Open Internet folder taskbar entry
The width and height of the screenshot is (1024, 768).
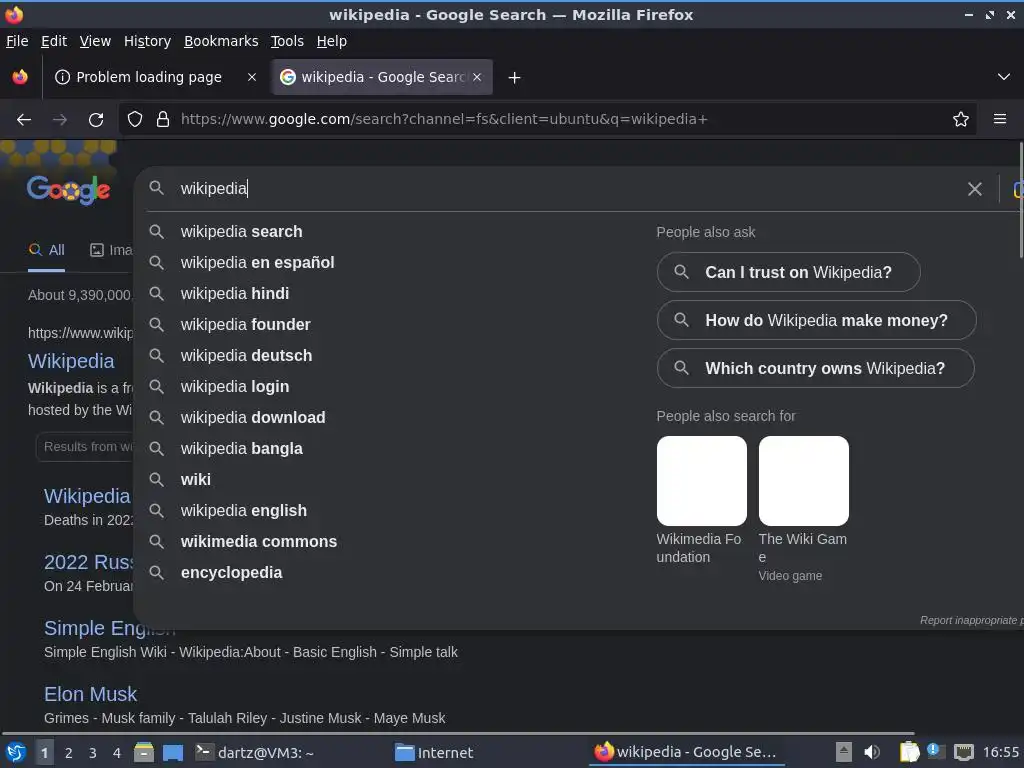pyautogui.click(x=434, y=752)
